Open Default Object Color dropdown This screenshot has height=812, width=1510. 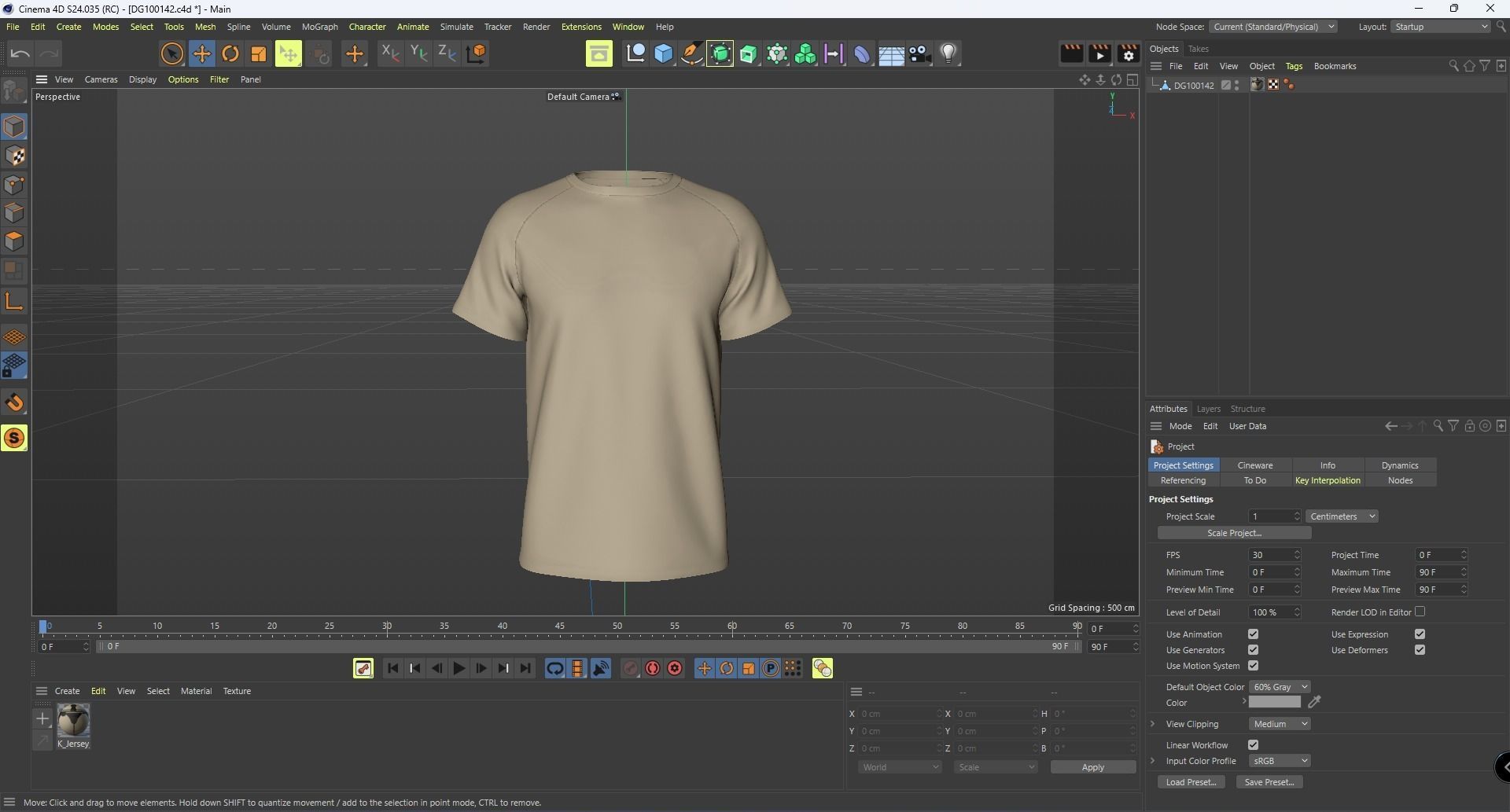(1280, 687)
